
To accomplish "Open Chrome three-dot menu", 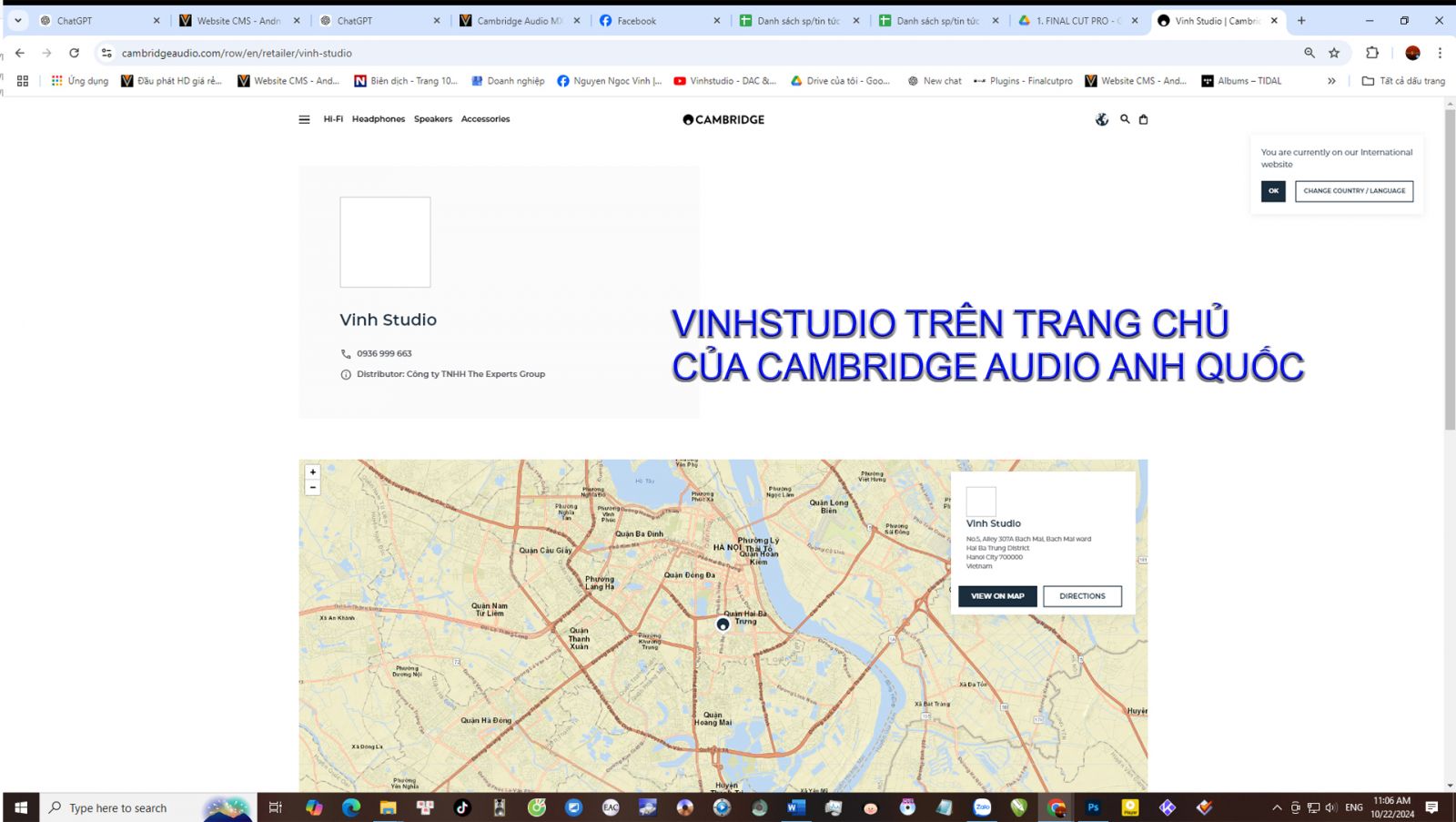I will pyautogui.click(x=1440, y=53).
